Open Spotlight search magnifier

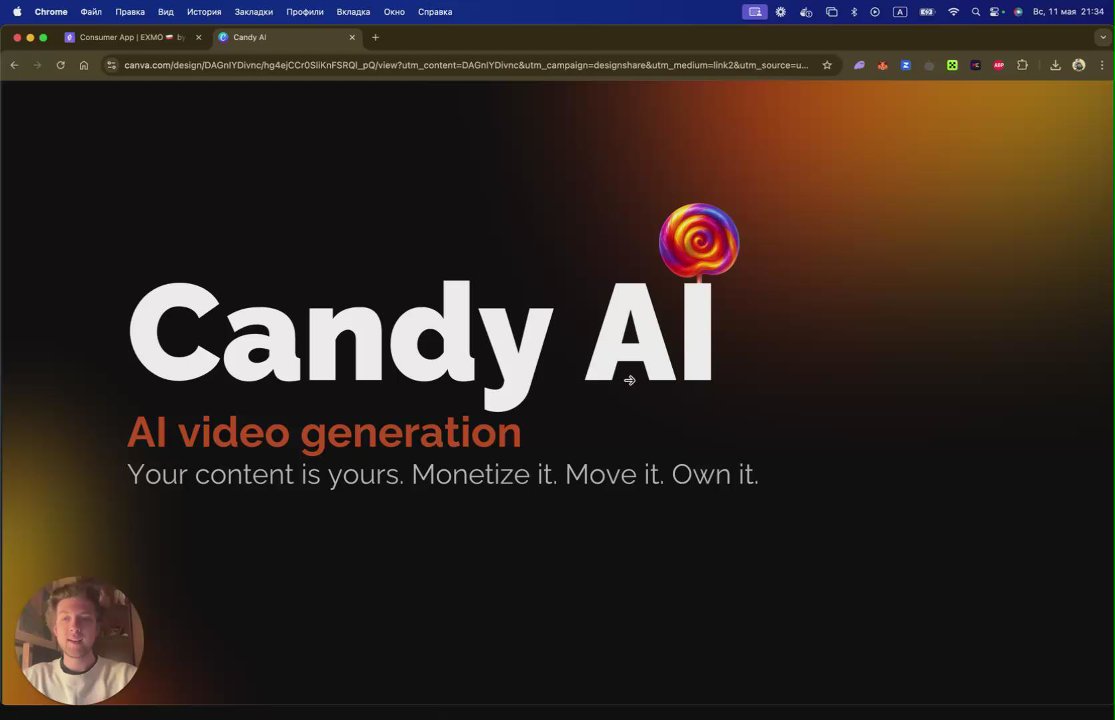[x=976, y=11]
